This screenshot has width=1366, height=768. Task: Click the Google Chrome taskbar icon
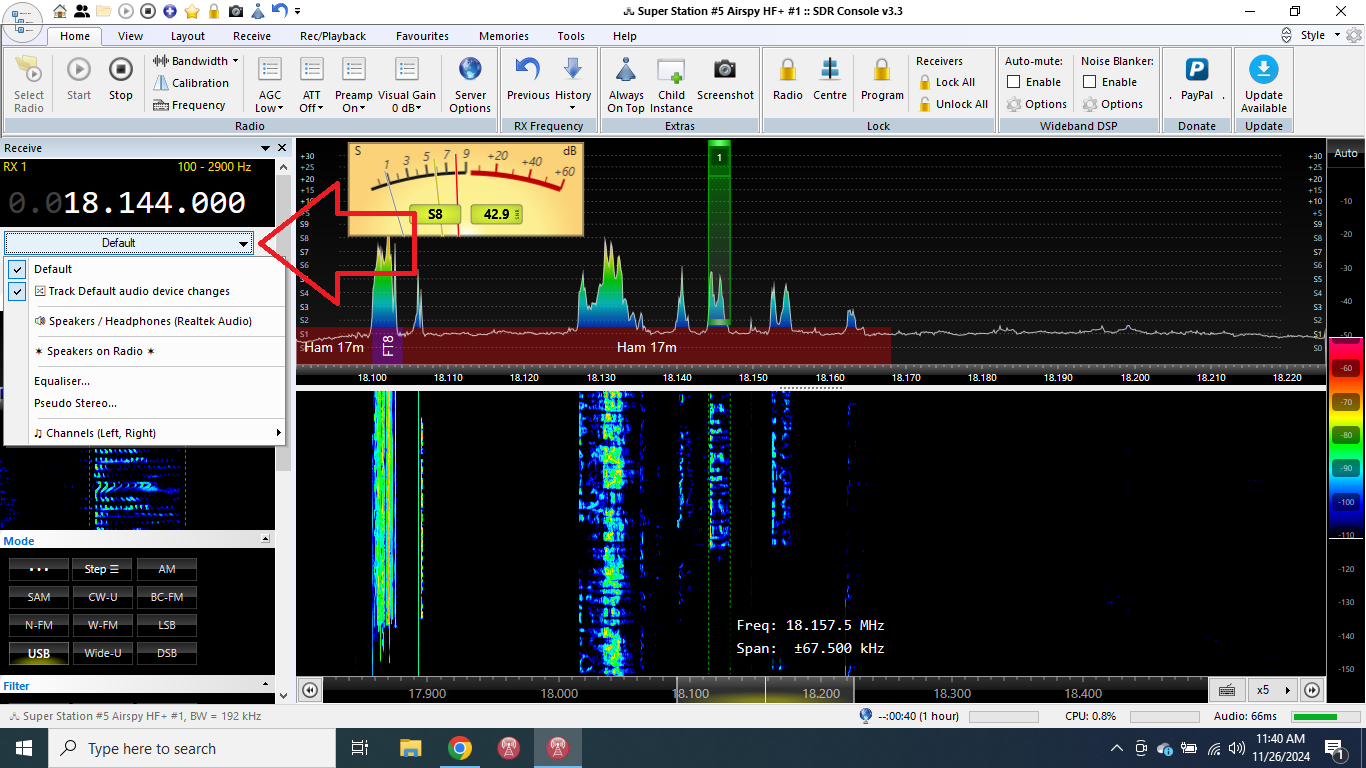pos(460,748)
